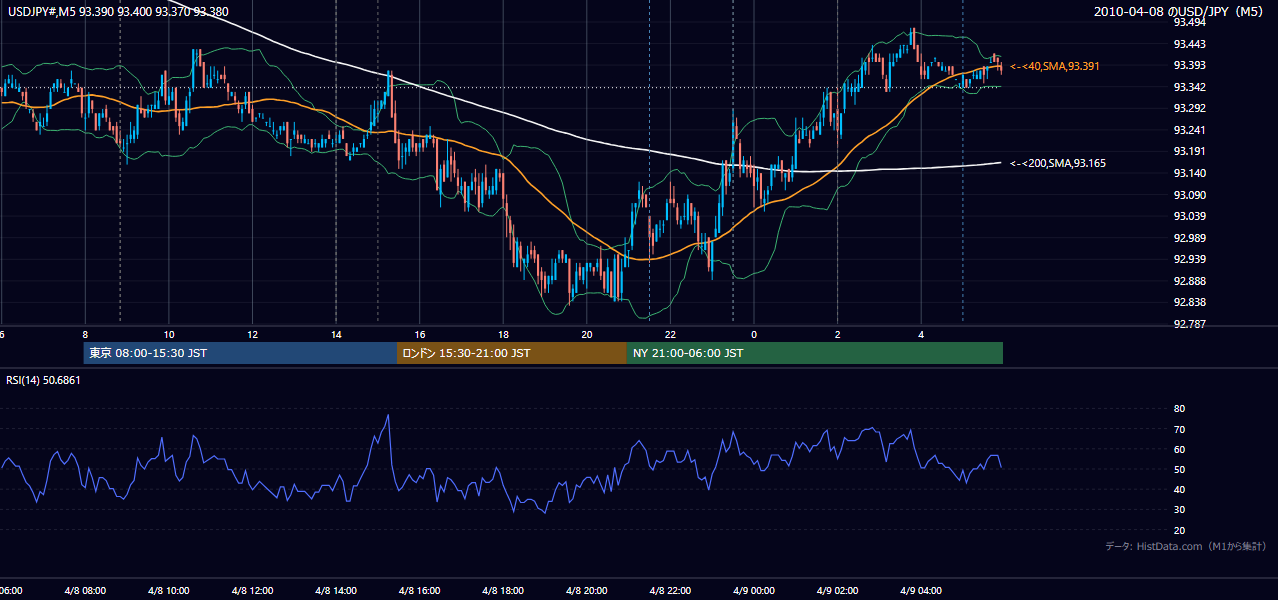Click hour label 14 on the price chart time axis
Screen dimensions: 1278x600
tap(336, 335)
